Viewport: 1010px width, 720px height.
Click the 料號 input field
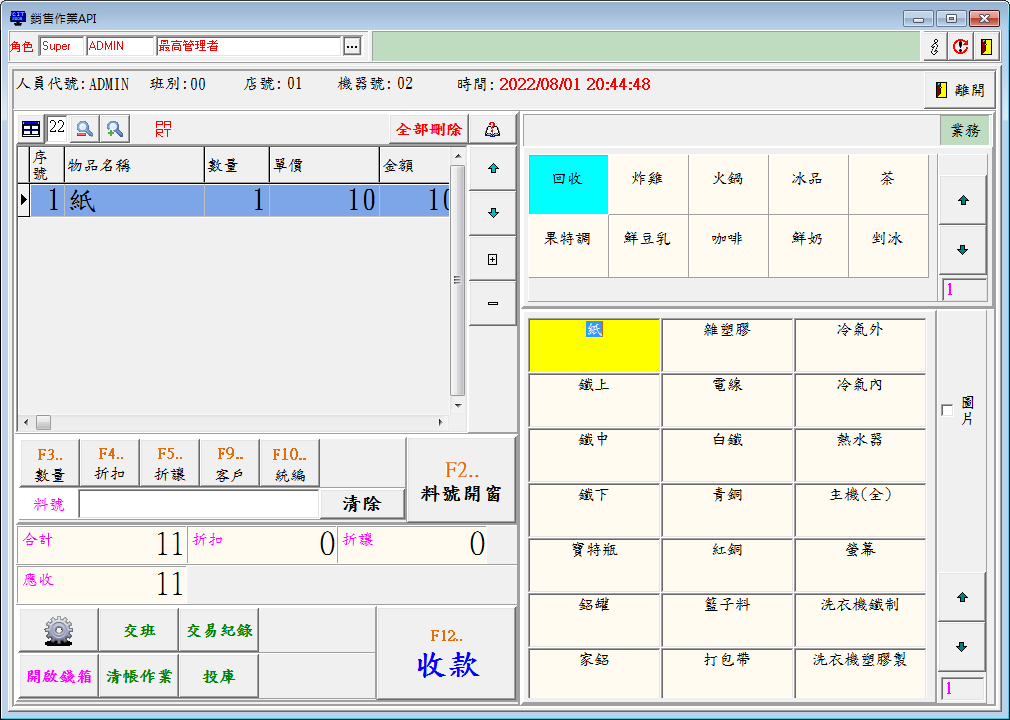(198, 504)
